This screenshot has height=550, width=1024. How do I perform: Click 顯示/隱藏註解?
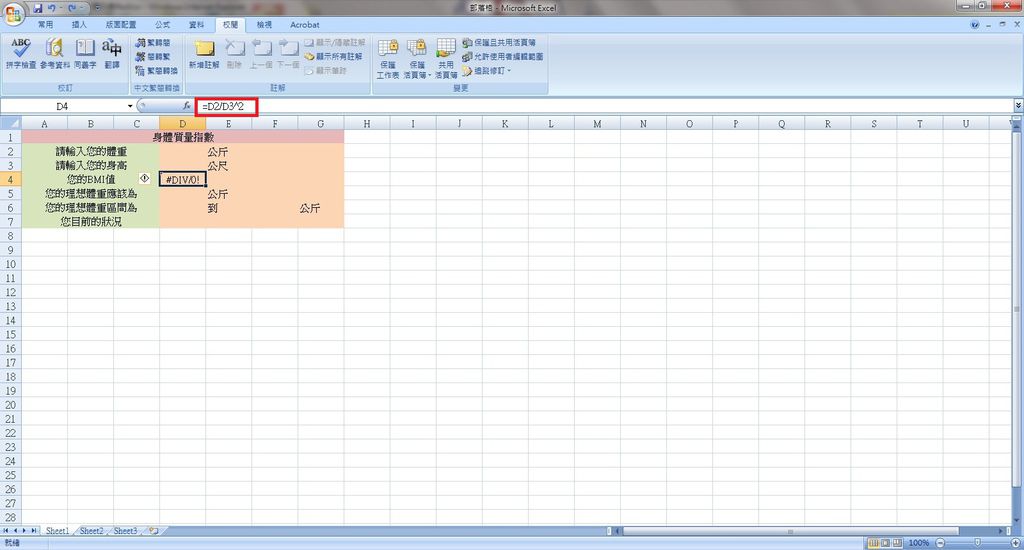point(335,42)
